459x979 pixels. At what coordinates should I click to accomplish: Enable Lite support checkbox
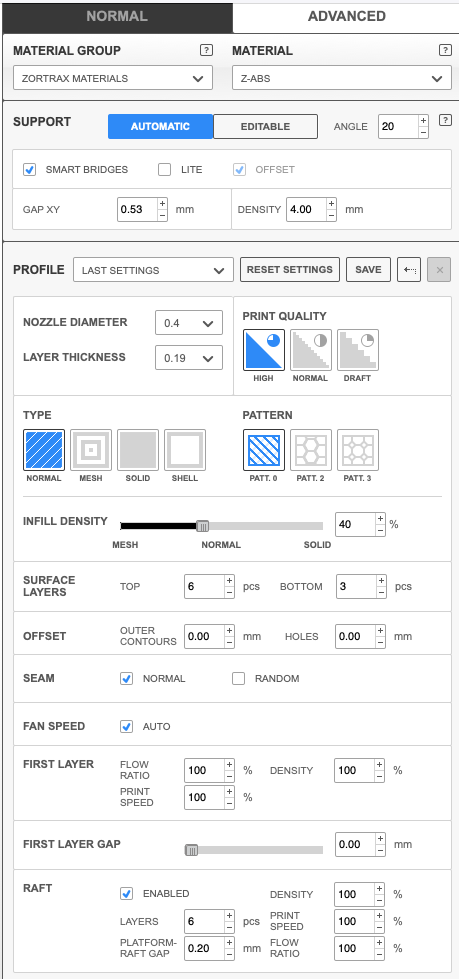[164, 169]
